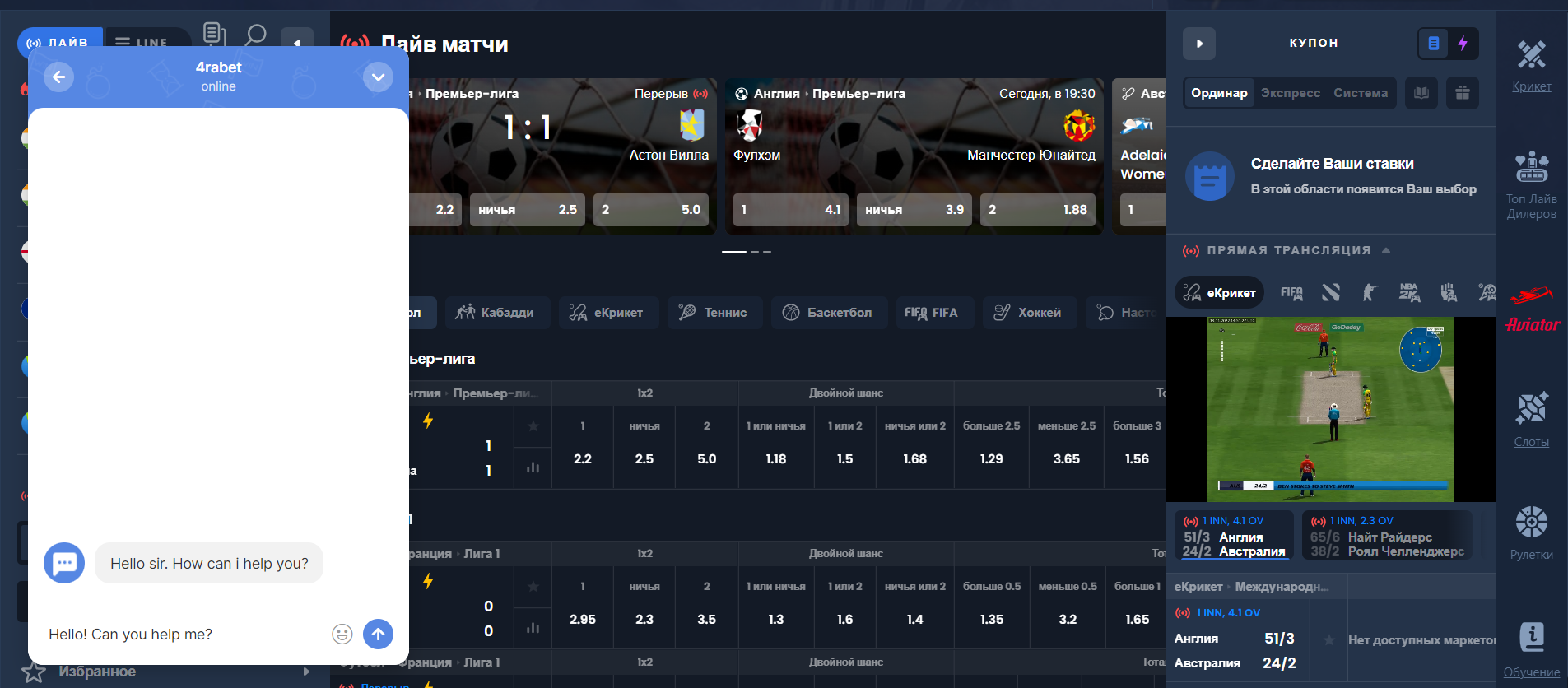Select coupon list mode toggle

point(1434,43)
